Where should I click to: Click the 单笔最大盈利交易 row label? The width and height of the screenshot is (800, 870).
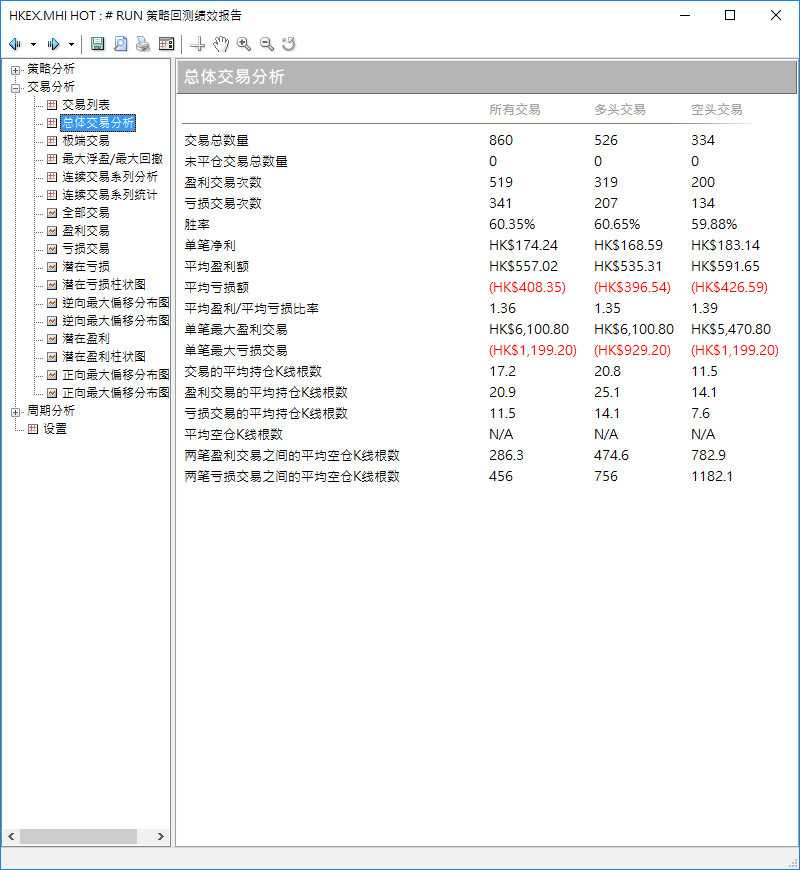pos(236,330)
